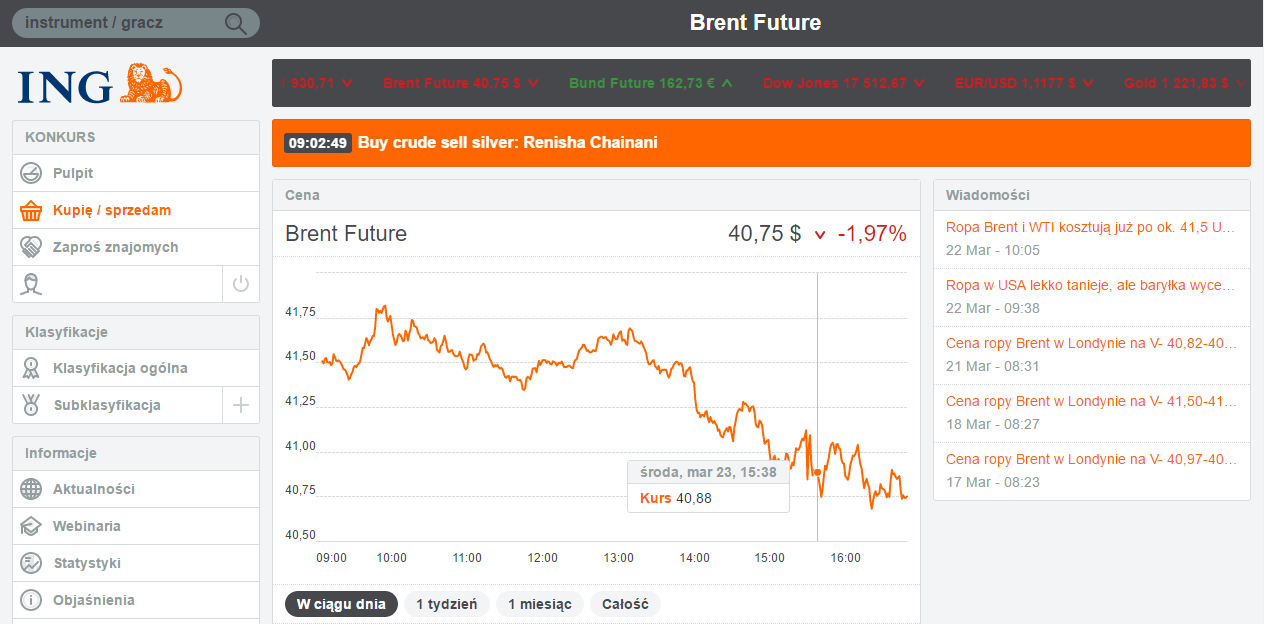Switch chart to 1 tydzień
The width and height of the screenshot is (1264, 624).
[x=446, y=604]
